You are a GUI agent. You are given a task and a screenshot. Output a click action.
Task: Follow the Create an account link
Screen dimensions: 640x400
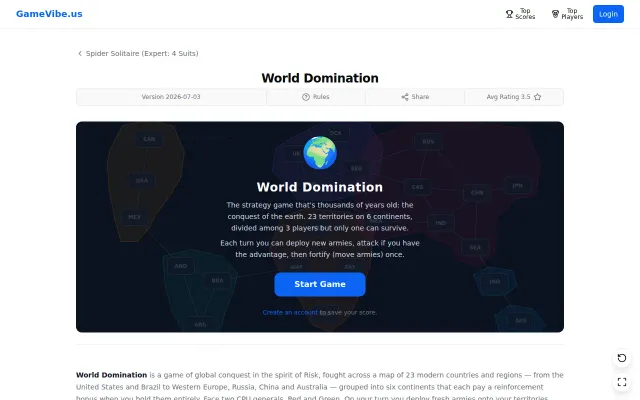click(290, 312)
